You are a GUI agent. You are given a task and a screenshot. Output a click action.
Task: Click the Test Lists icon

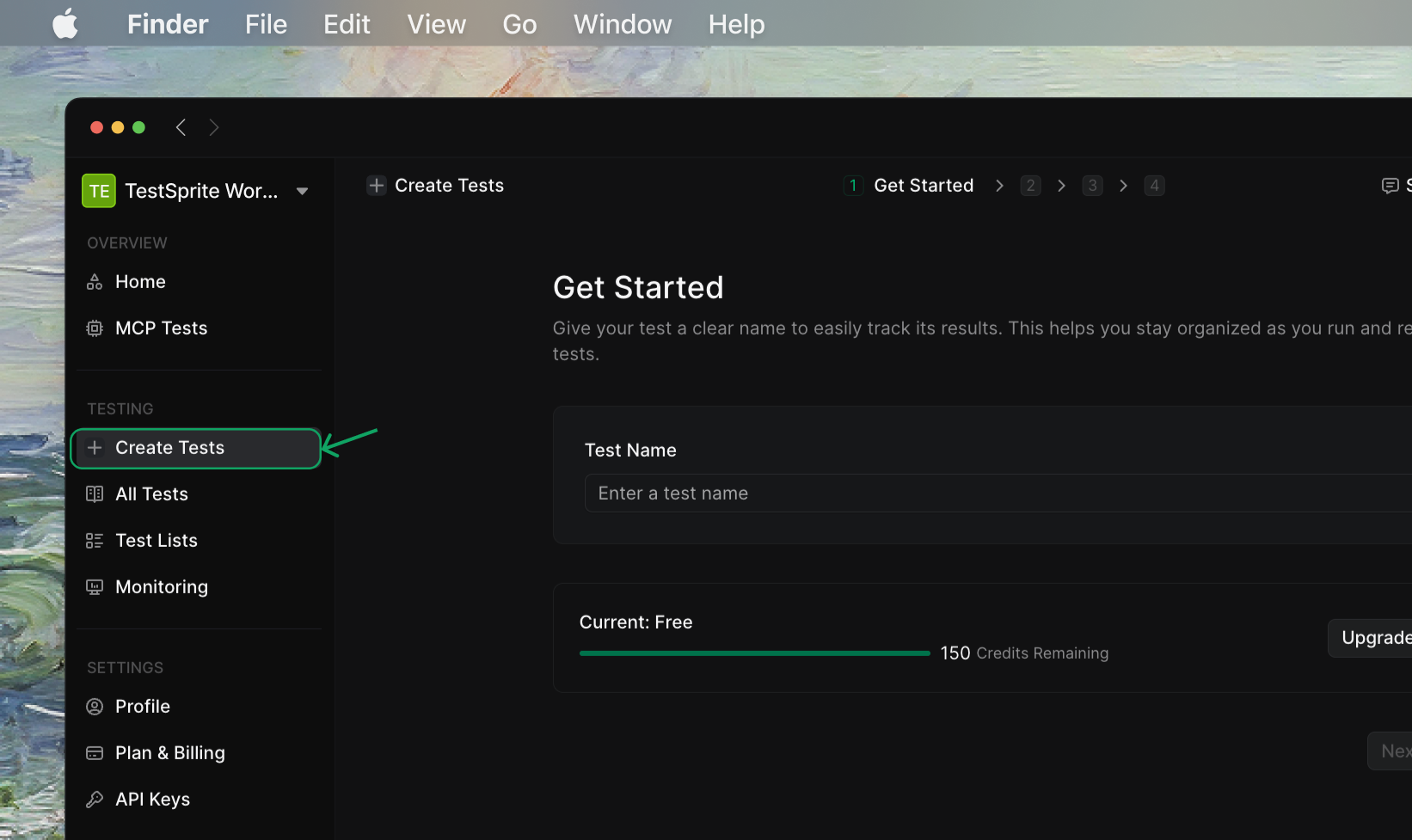[x=95, y=541]
